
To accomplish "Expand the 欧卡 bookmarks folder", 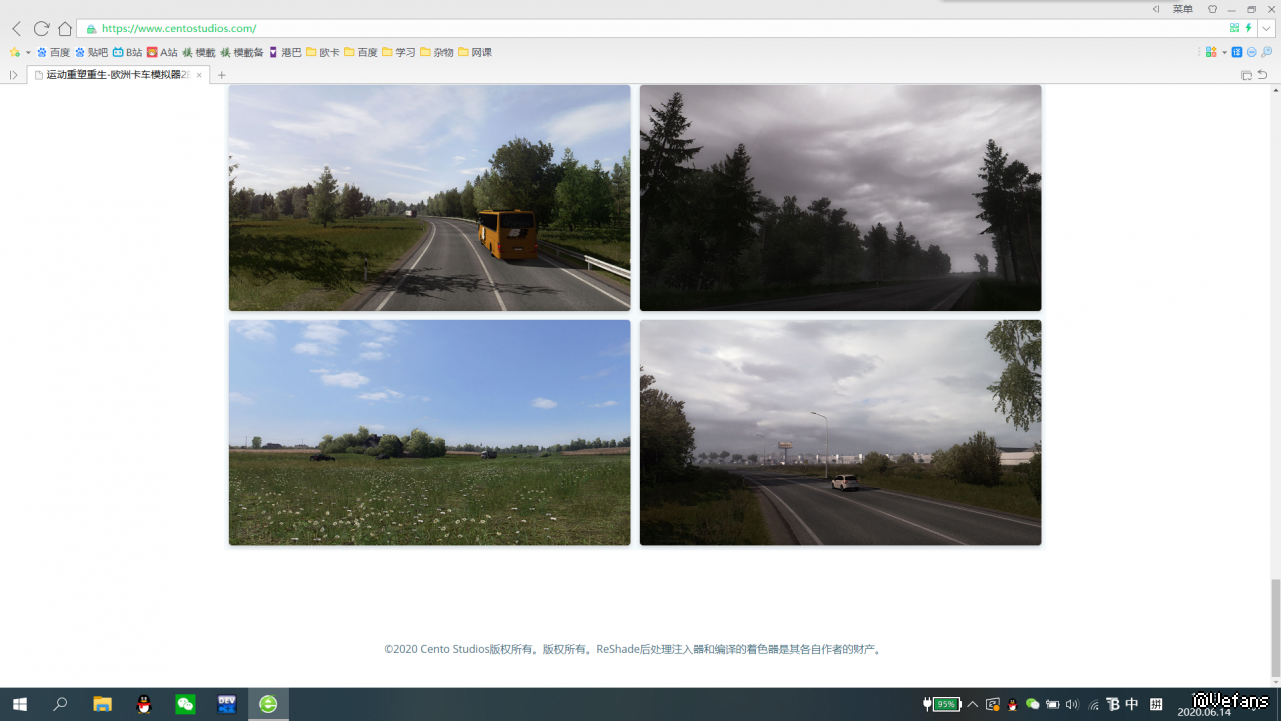I will click(323, 52).
